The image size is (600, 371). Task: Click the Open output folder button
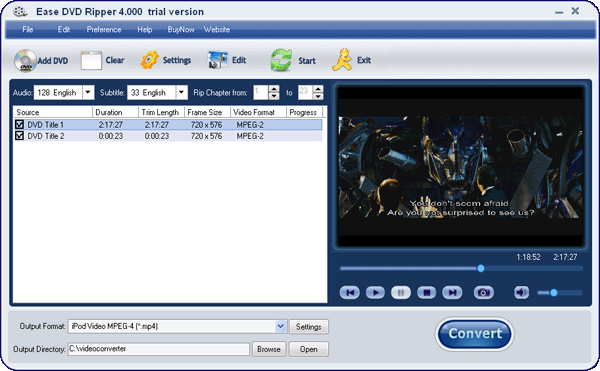[308, 349]
